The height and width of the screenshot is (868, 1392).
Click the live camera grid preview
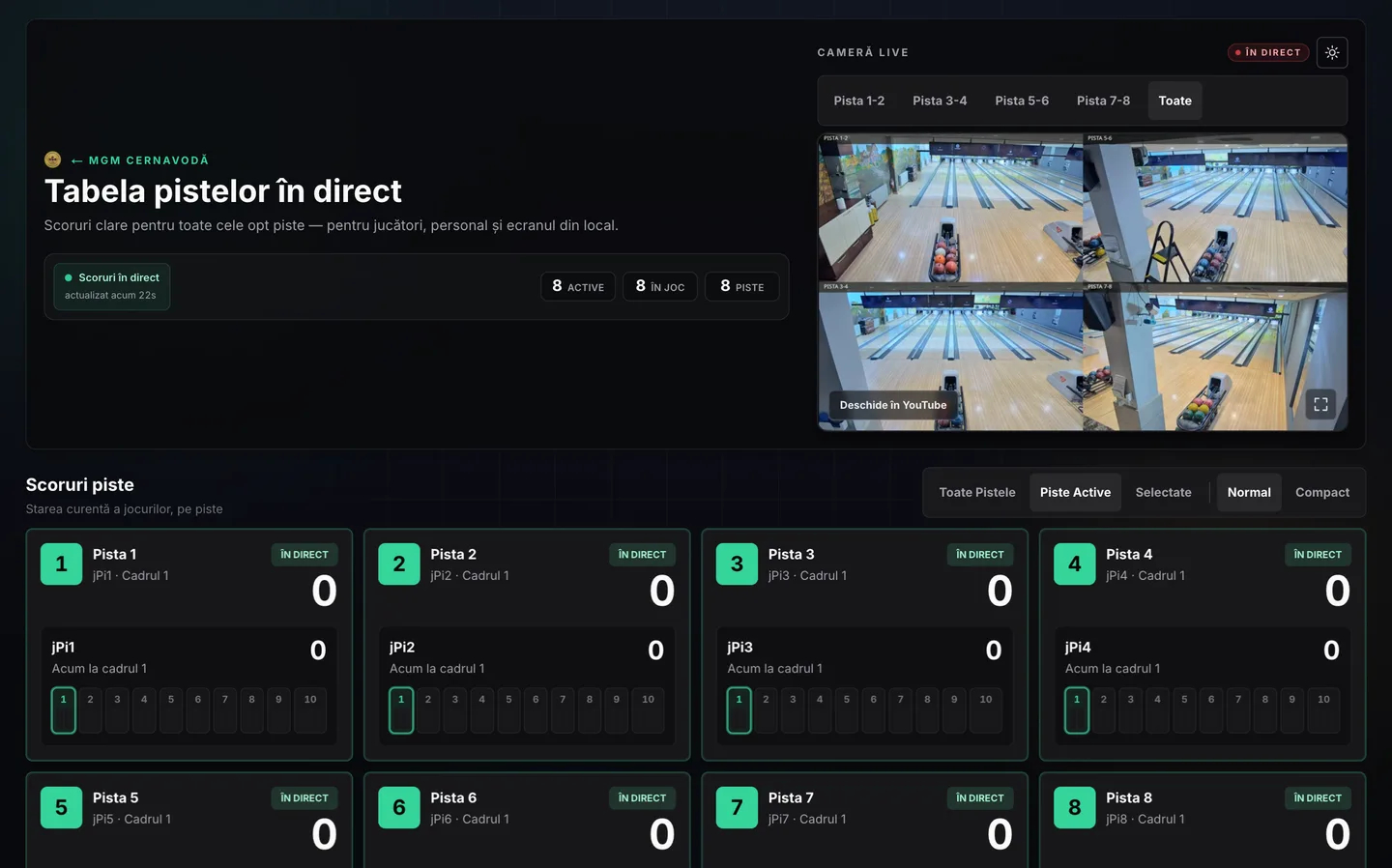(x=1083, y=281)
